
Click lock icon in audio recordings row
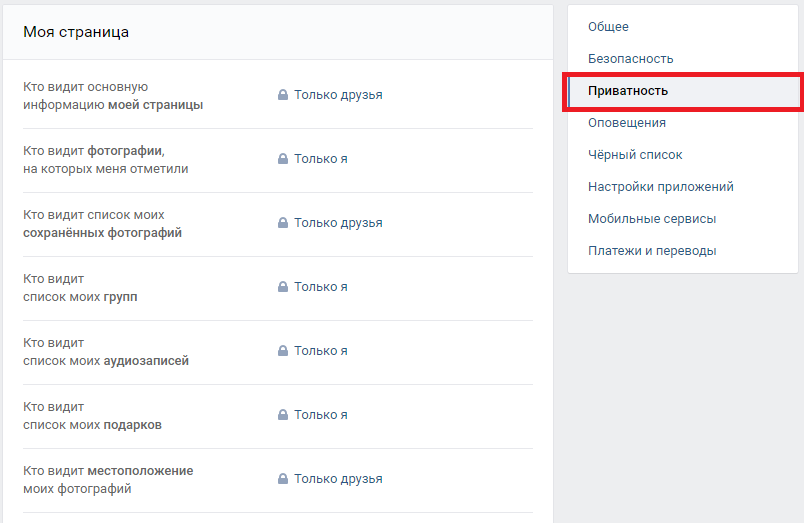point(283,351)
